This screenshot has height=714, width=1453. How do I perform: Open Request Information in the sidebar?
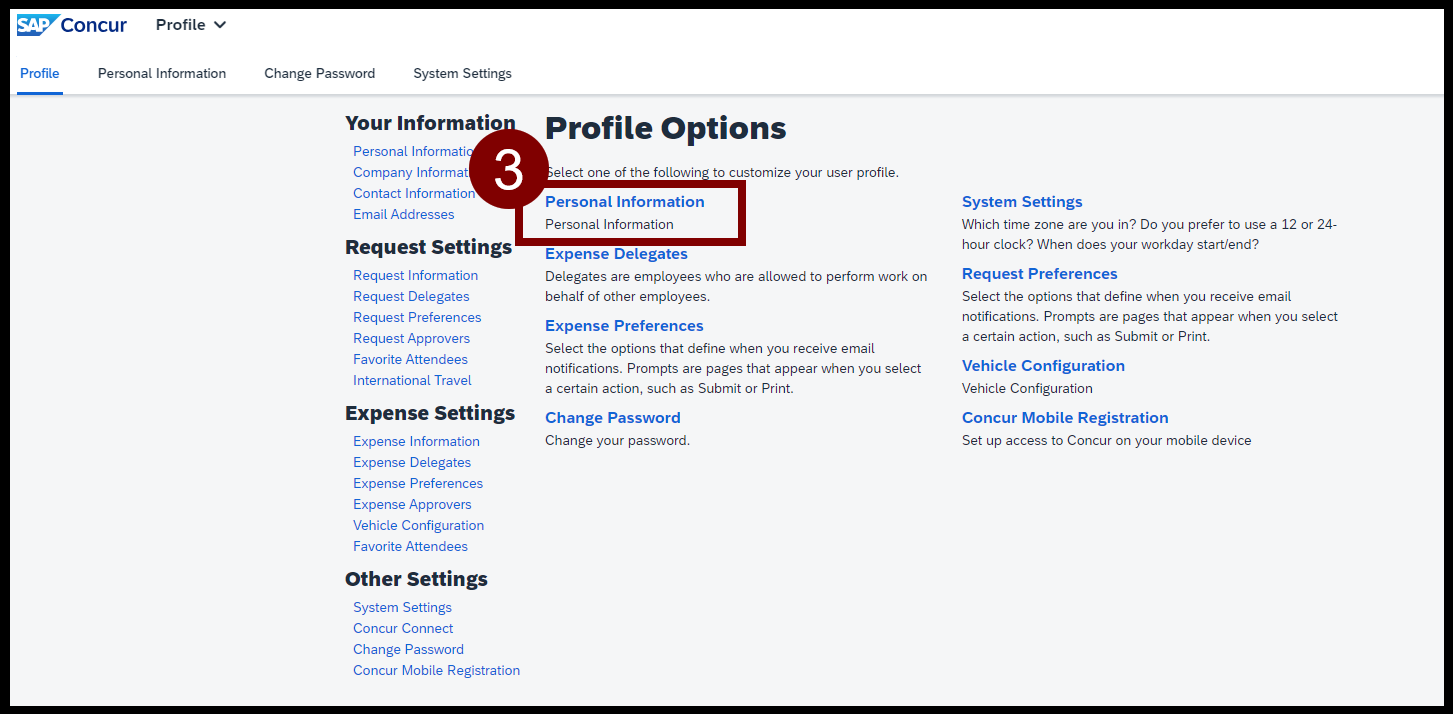click(415, 275)
